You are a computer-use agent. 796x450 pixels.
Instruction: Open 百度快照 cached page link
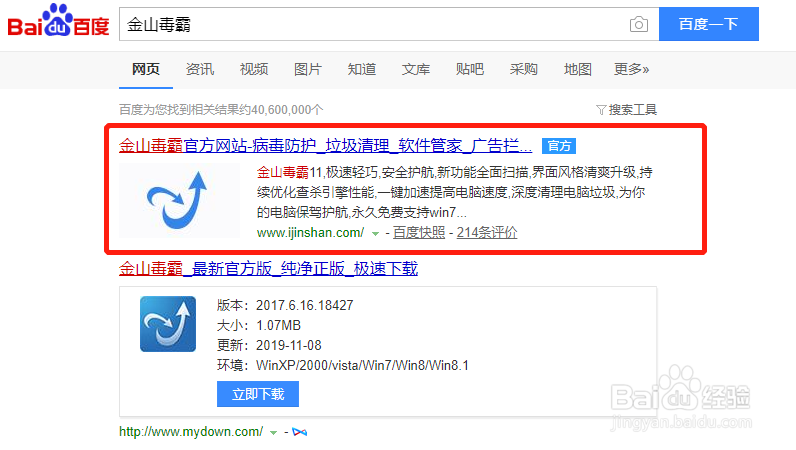(419, 233)
